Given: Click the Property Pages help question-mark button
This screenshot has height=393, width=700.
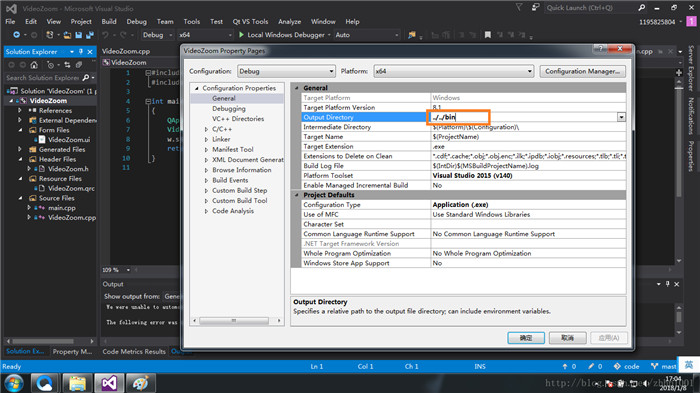Looking at the screenshot, I should tap(600, 49).
